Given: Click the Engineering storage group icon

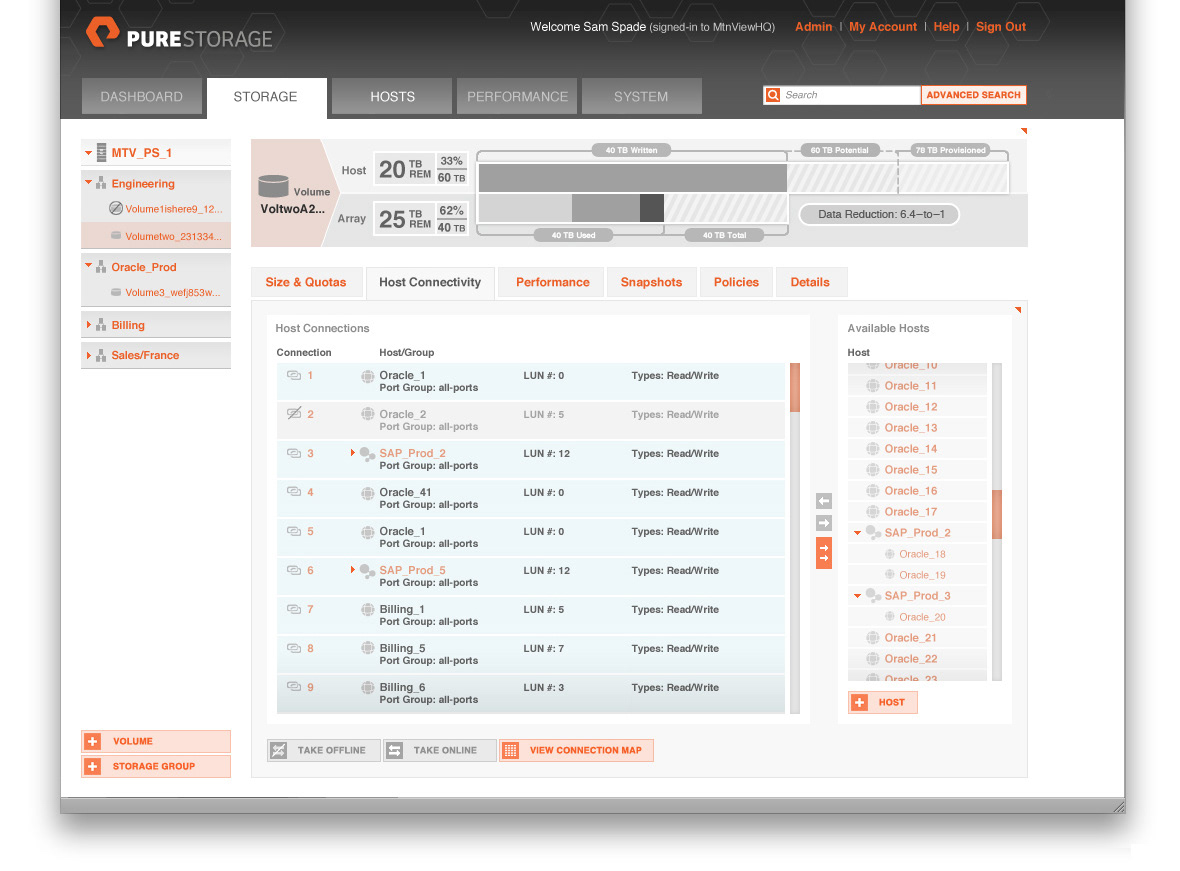Looking at the screenshot, I should click(101, 183).
